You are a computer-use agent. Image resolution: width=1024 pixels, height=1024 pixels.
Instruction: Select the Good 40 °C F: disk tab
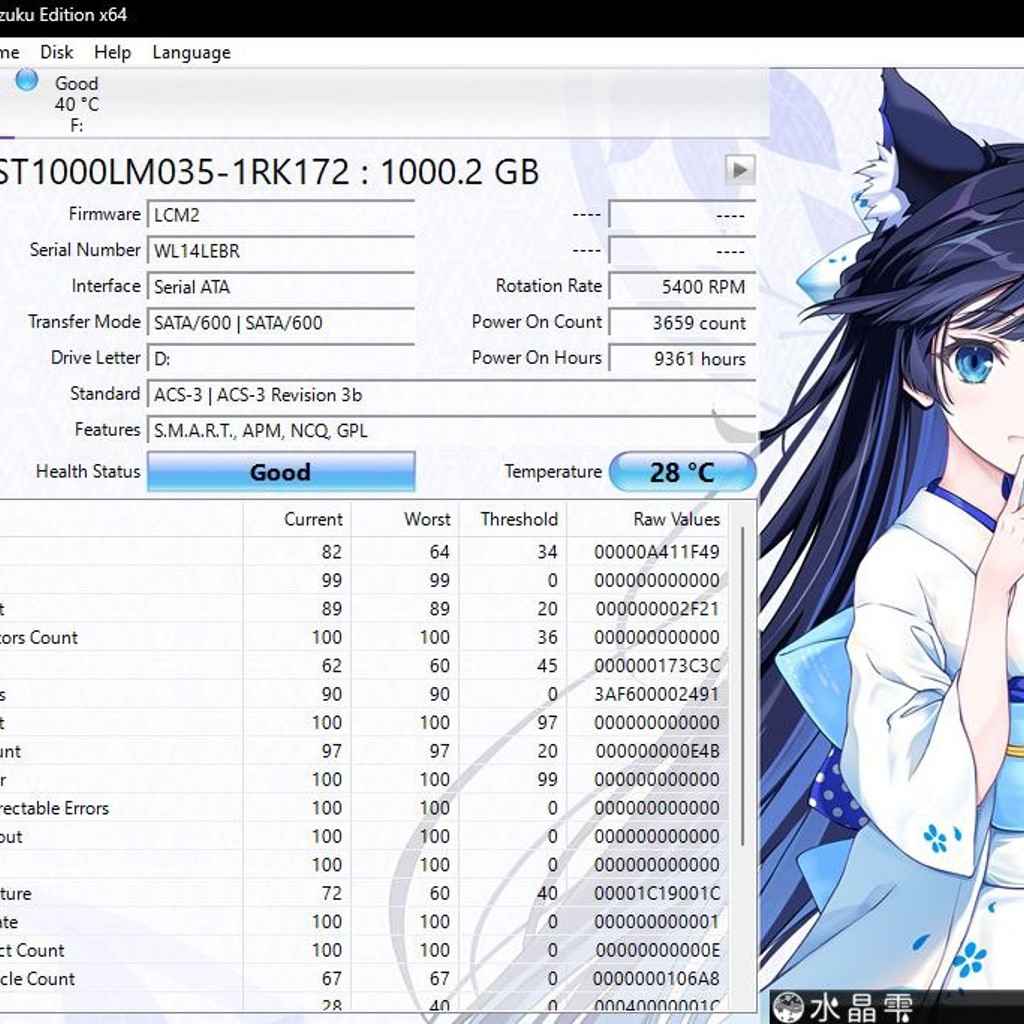coord(59,103)
